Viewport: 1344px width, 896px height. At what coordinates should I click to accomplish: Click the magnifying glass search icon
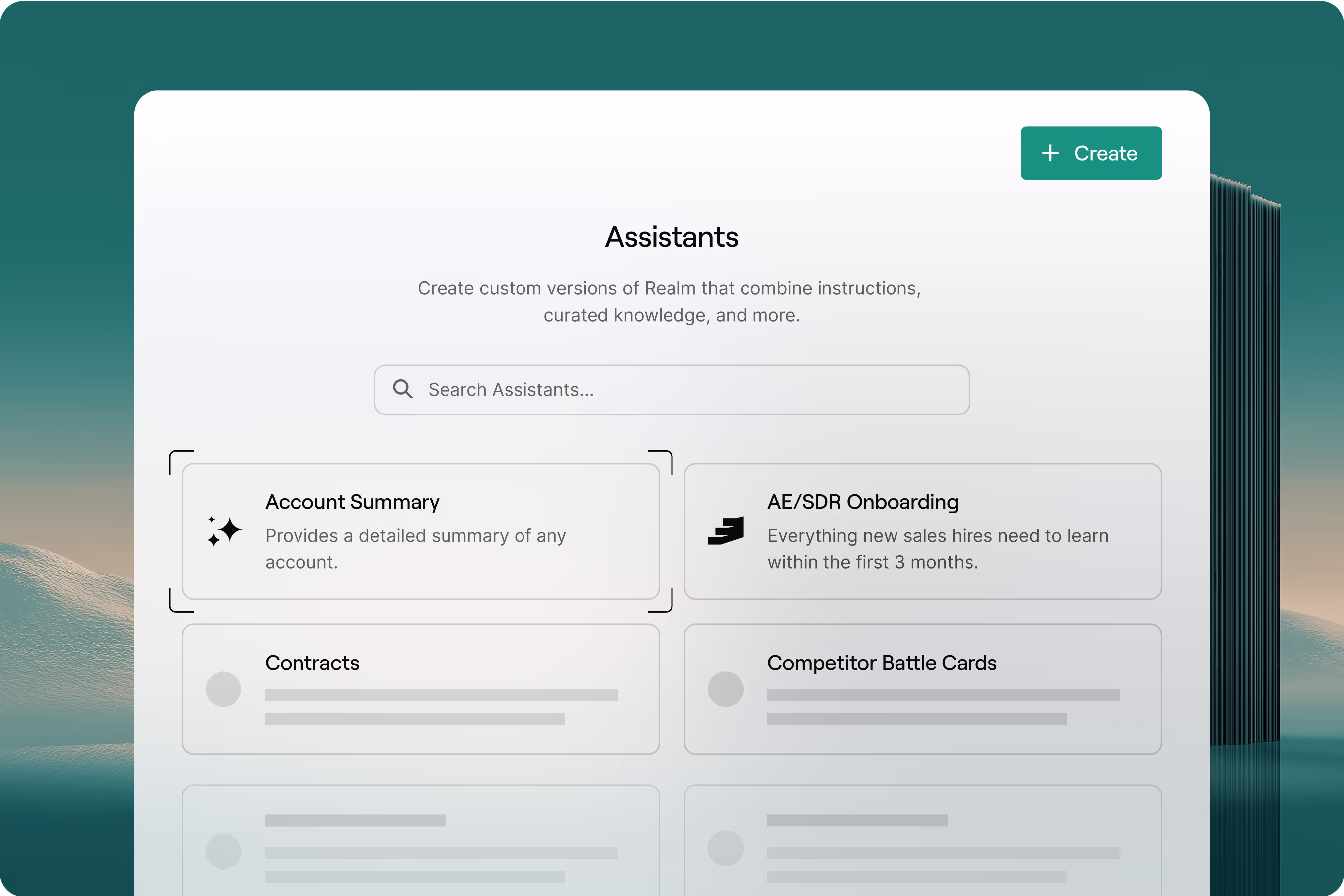(403, 389)
